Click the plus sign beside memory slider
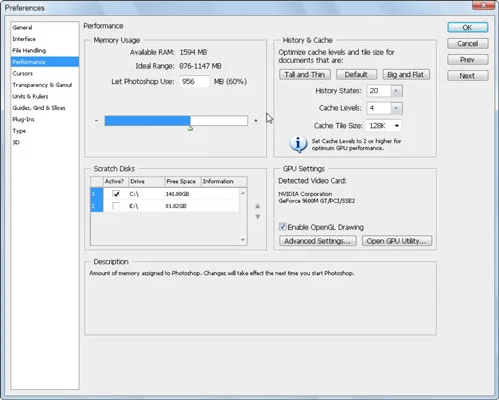 (256, 120)
